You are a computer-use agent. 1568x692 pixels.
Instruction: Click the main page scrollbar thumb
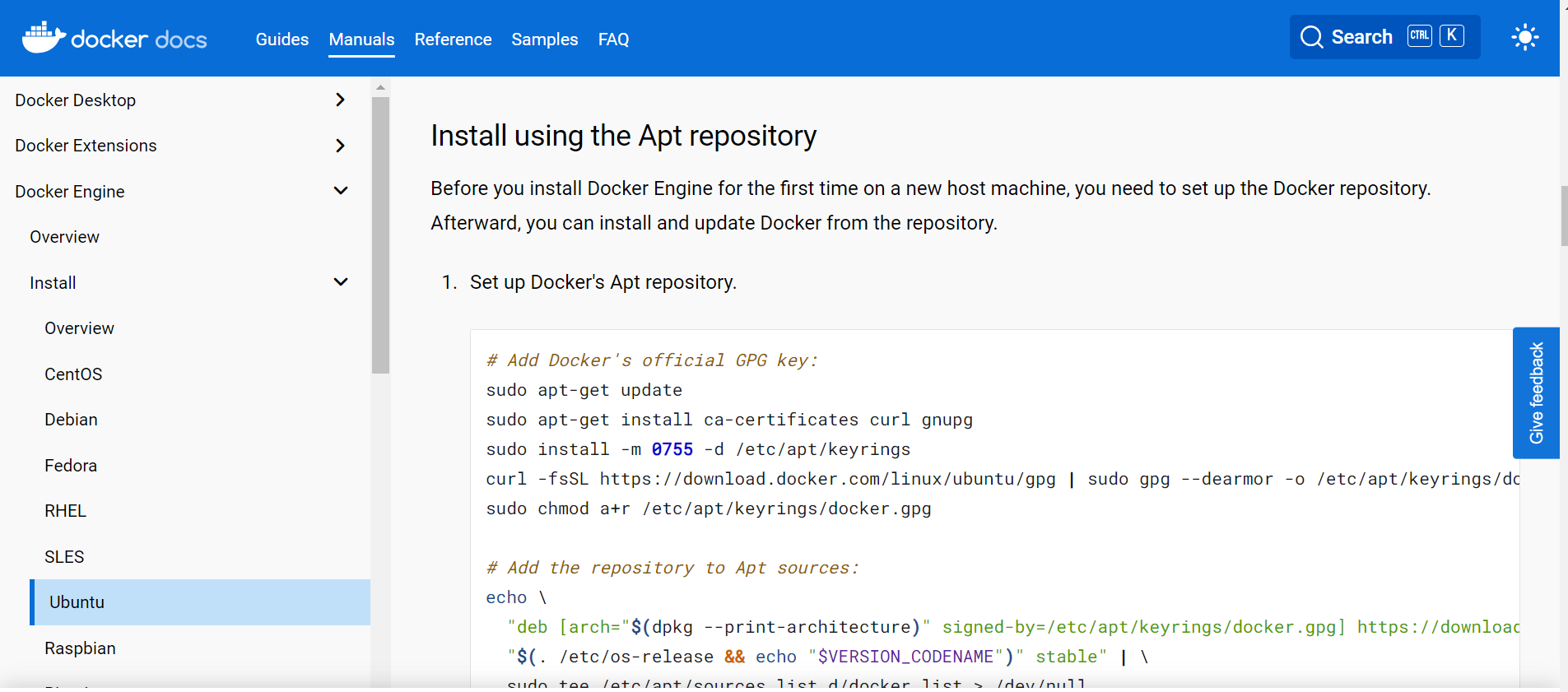1564,216
